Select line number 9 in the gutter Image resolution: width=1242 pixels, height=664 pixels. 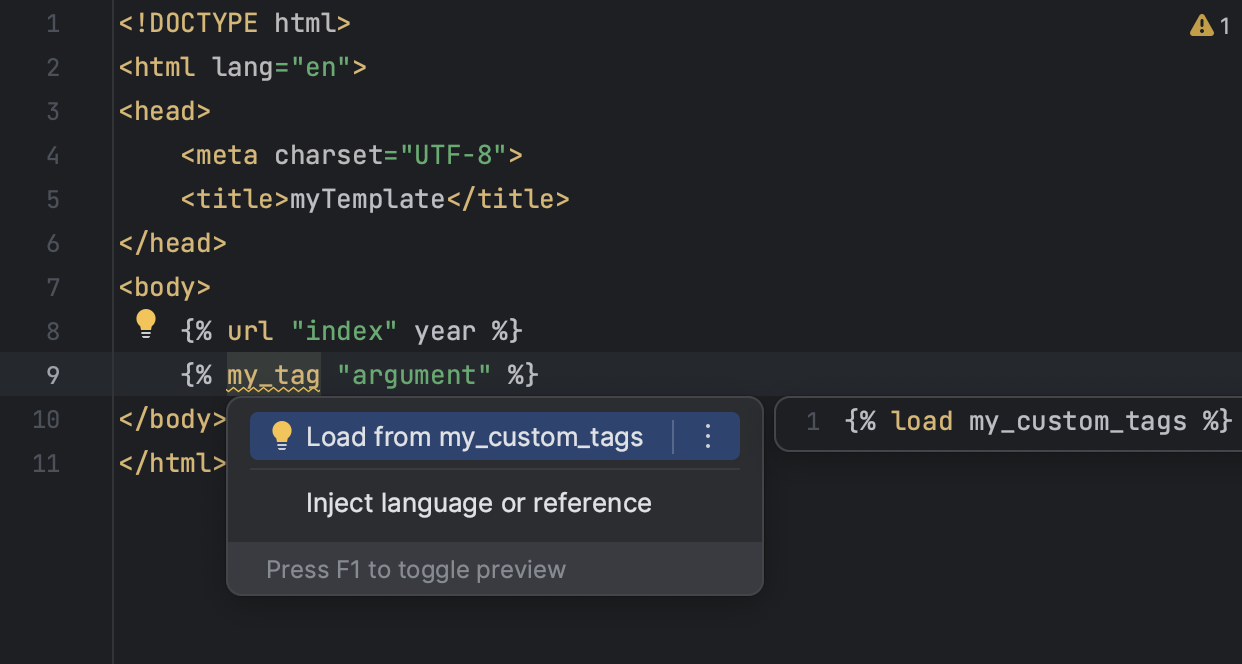click(52, 375)
